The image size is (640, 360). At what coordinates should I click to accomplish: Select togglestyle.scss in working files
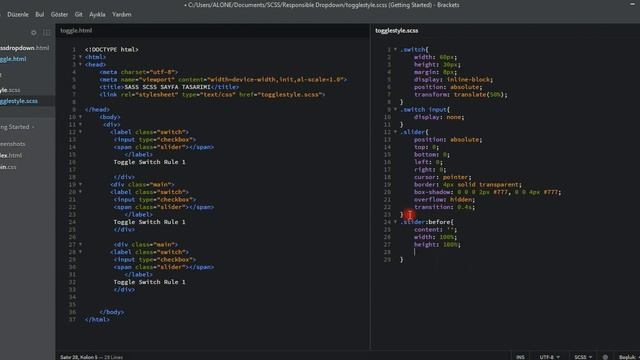point(19,101)
